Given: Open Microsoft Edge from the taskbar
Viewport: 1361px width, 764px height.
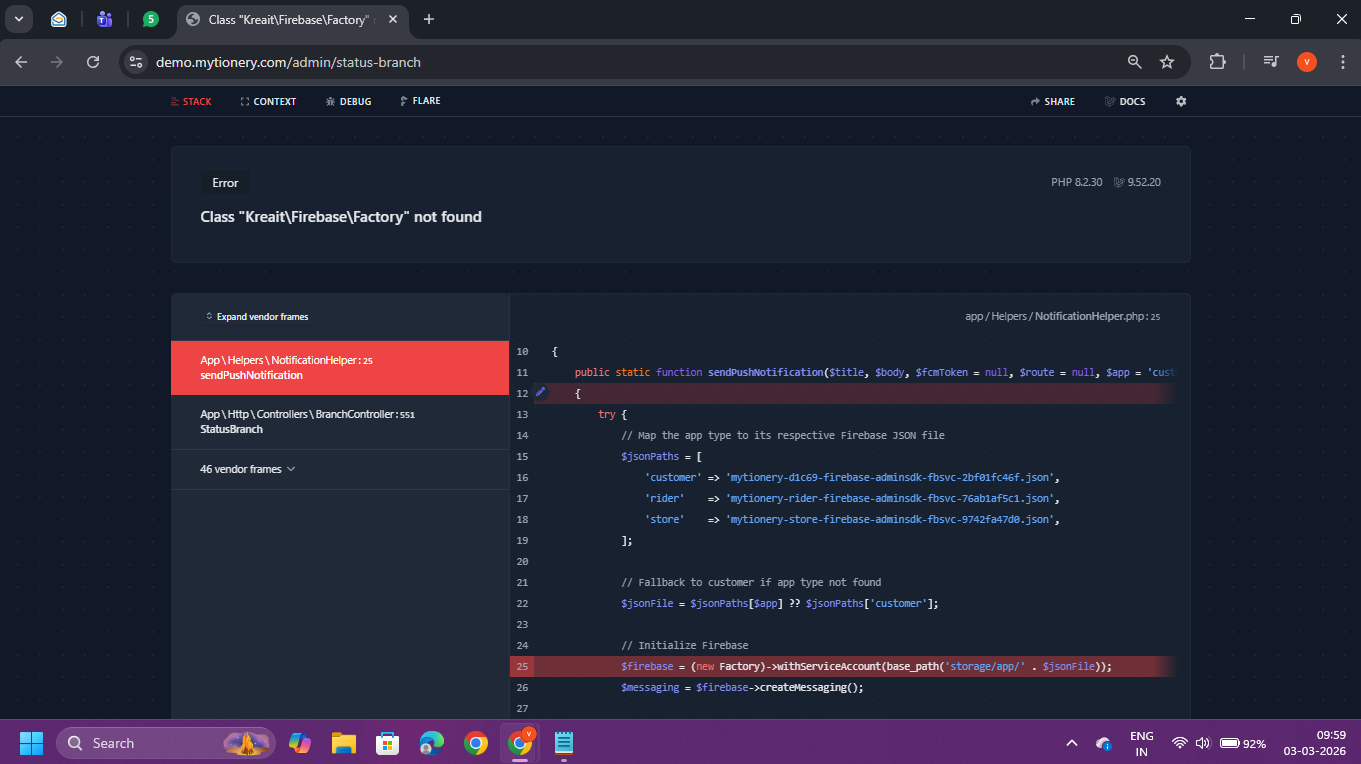Looking at the screenshot, I should 432,743.
